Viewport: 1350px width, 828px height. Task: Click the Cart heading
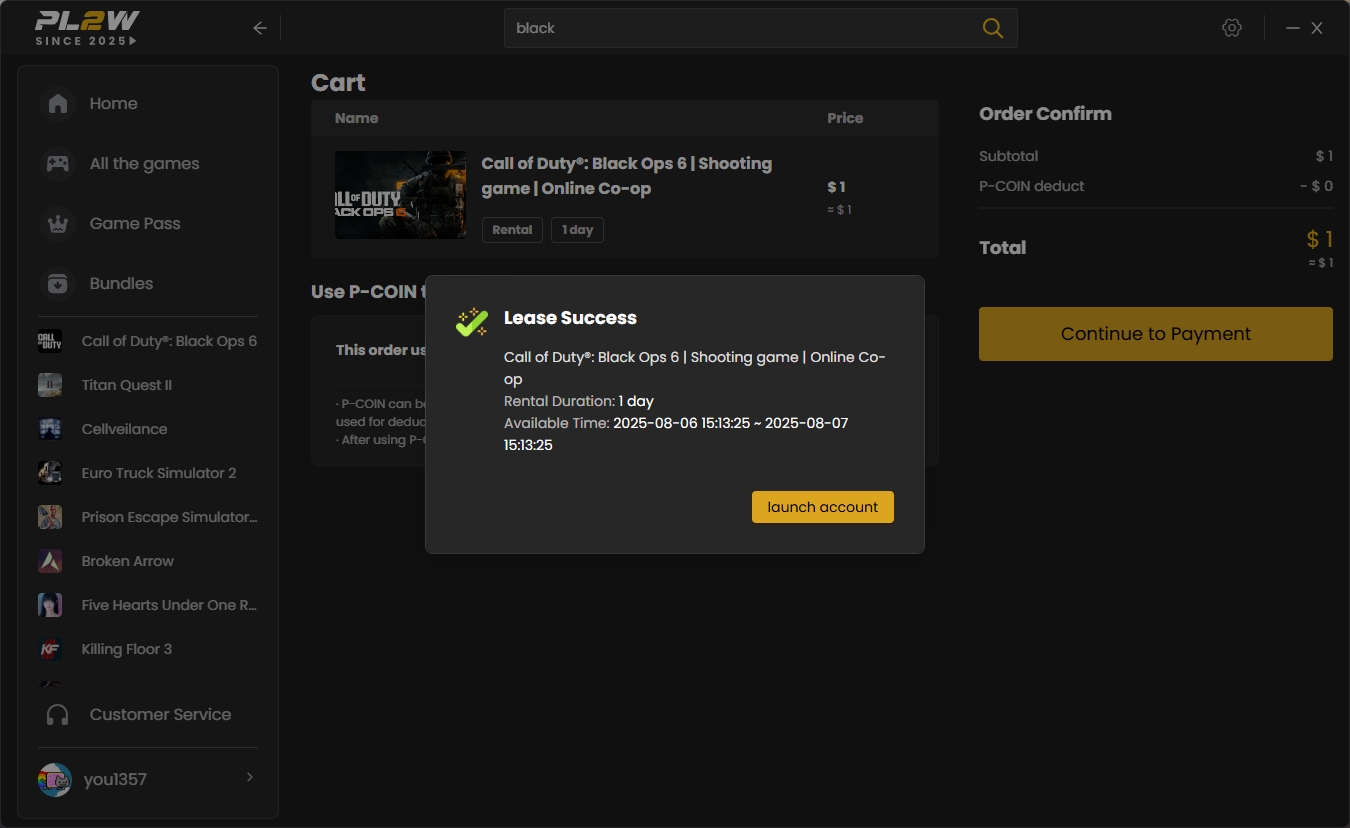(x=338, y=83)
